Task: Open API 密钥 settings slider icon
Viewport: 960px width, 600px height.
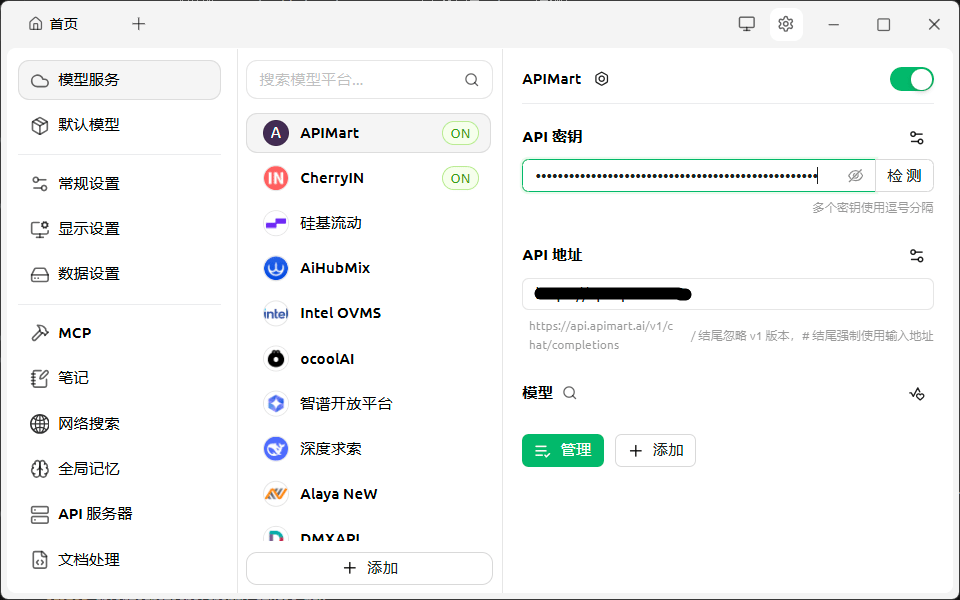Action: [917, 138]
